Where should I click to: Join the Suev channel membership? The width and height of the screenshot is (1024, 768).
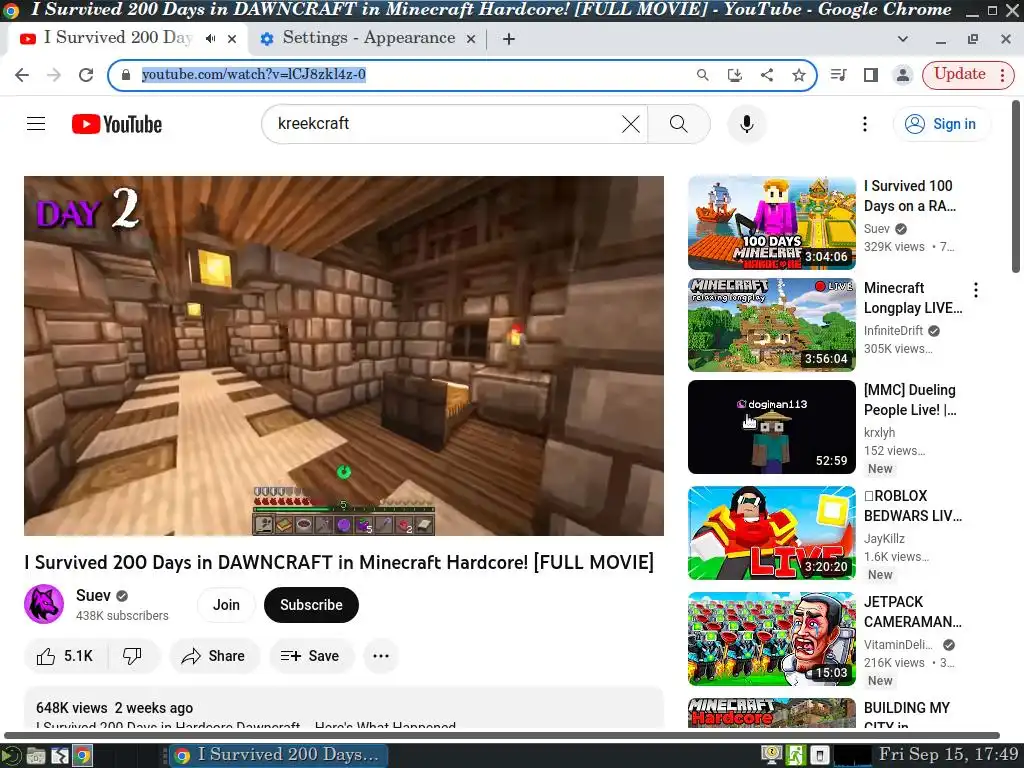click(226, 605)
